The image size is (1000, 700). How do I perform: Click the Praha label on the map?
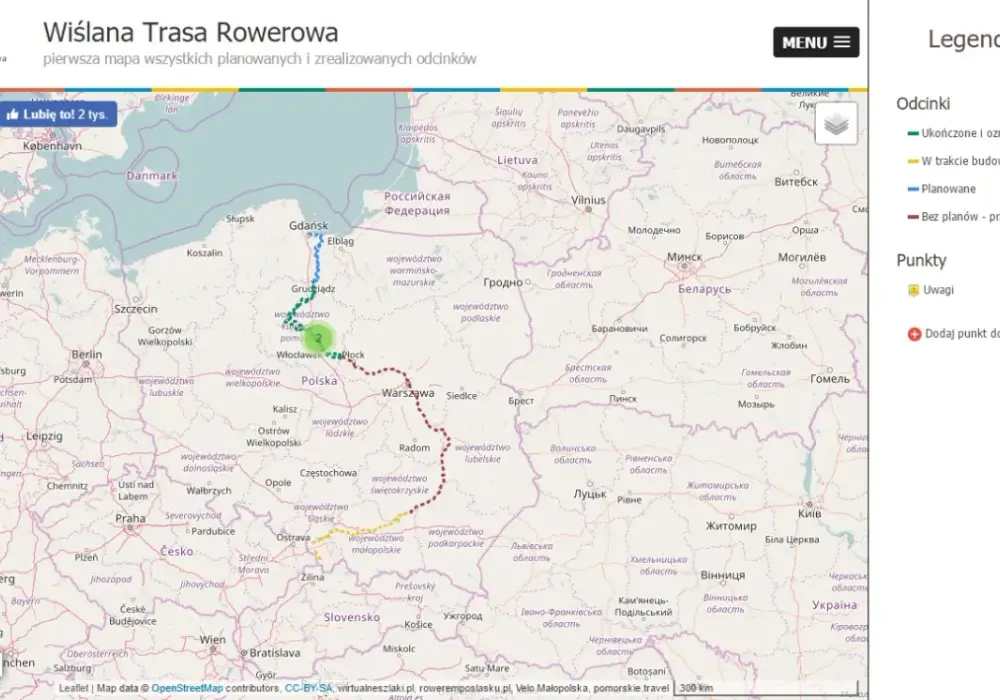point(130,518)
